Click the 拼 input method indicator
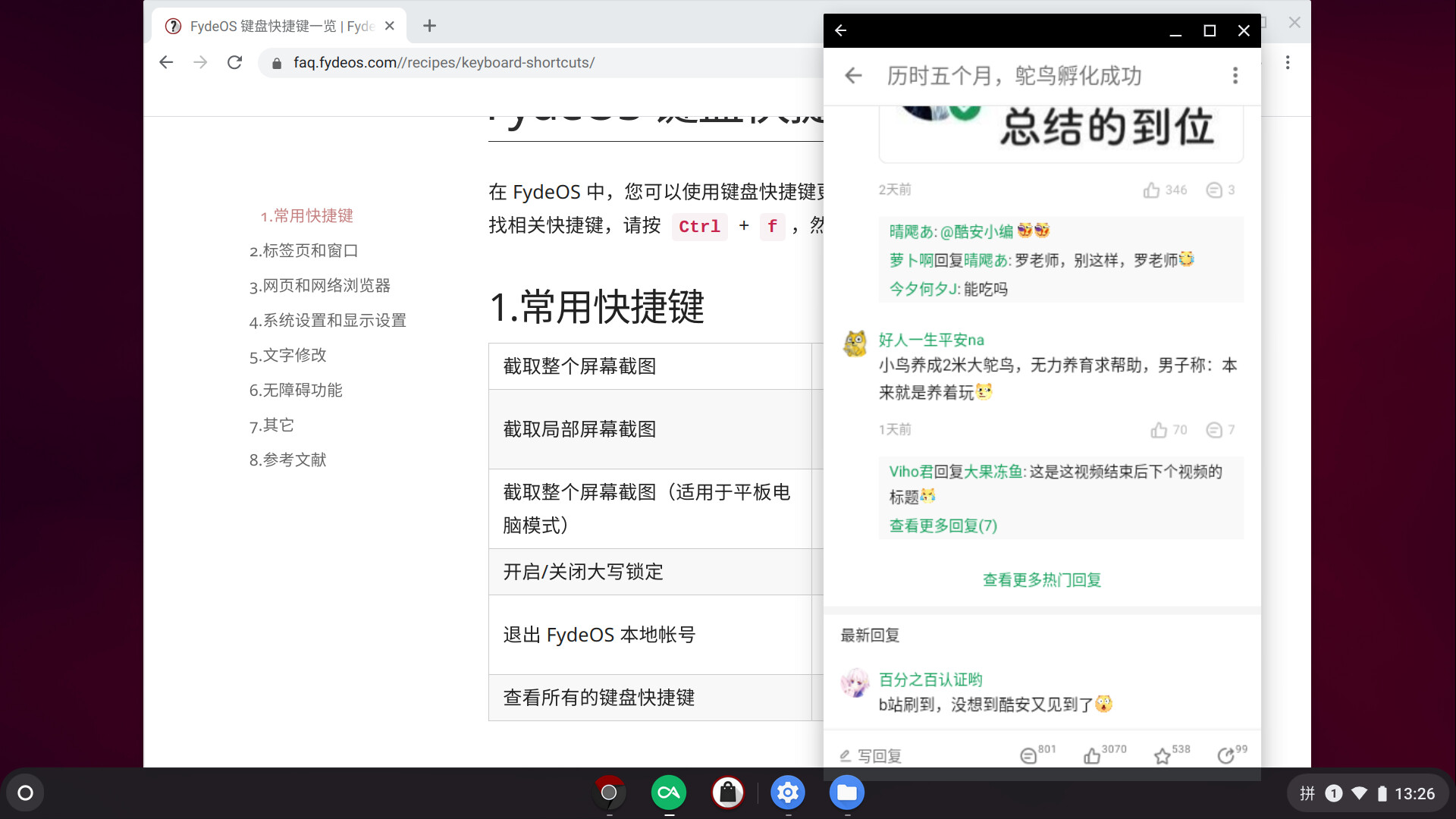 coord(1307,793)
